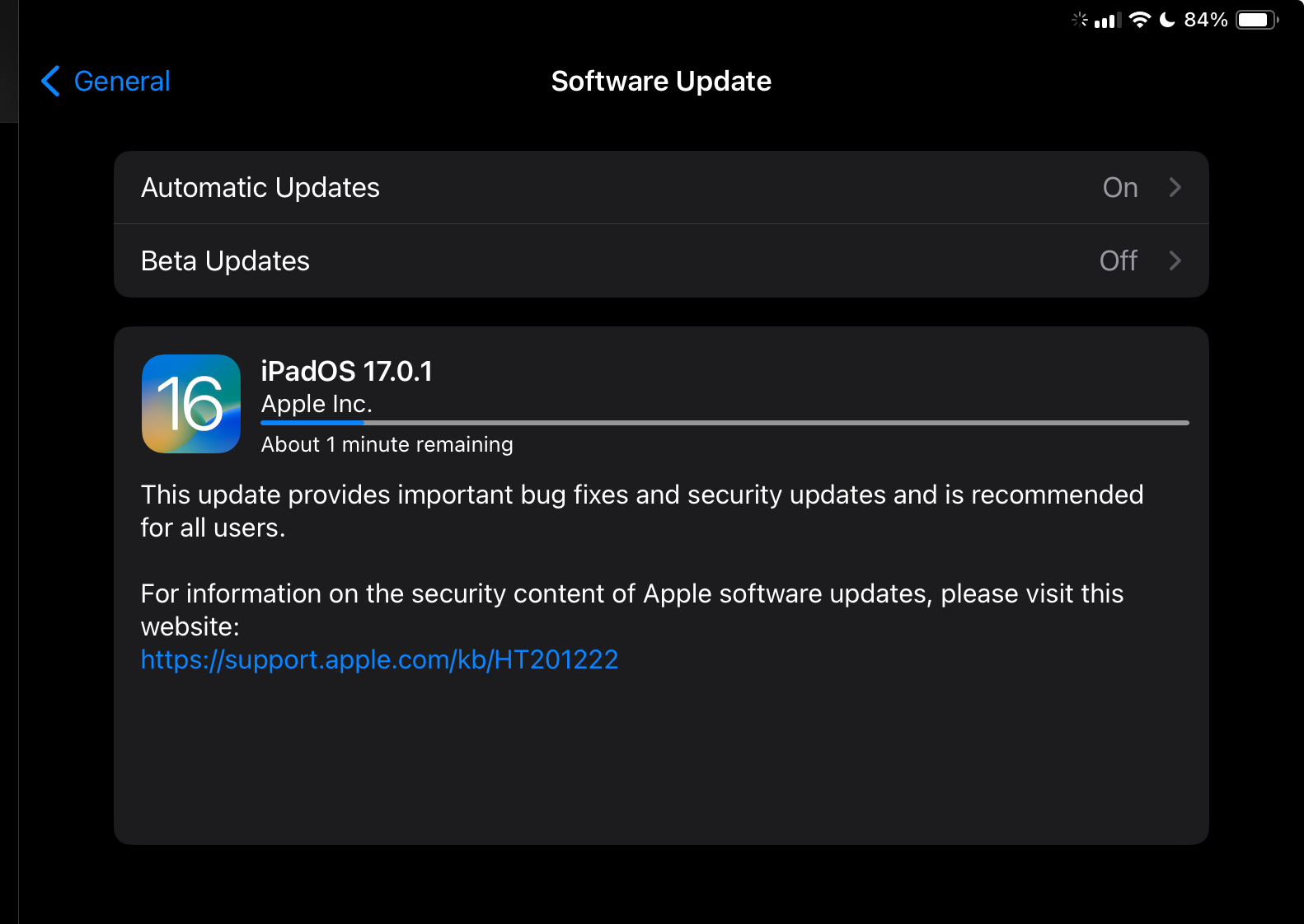This screenshot has height=924, width=1304.
Task: Tap the Beta Updates 'Off' value
Action: 1119,260
